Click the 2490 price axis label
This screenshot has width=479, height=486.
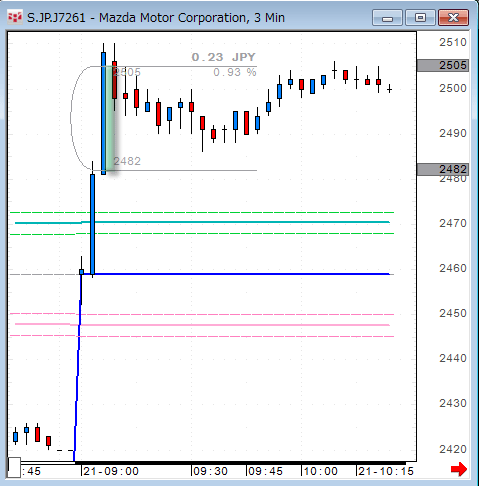(453, 133)
